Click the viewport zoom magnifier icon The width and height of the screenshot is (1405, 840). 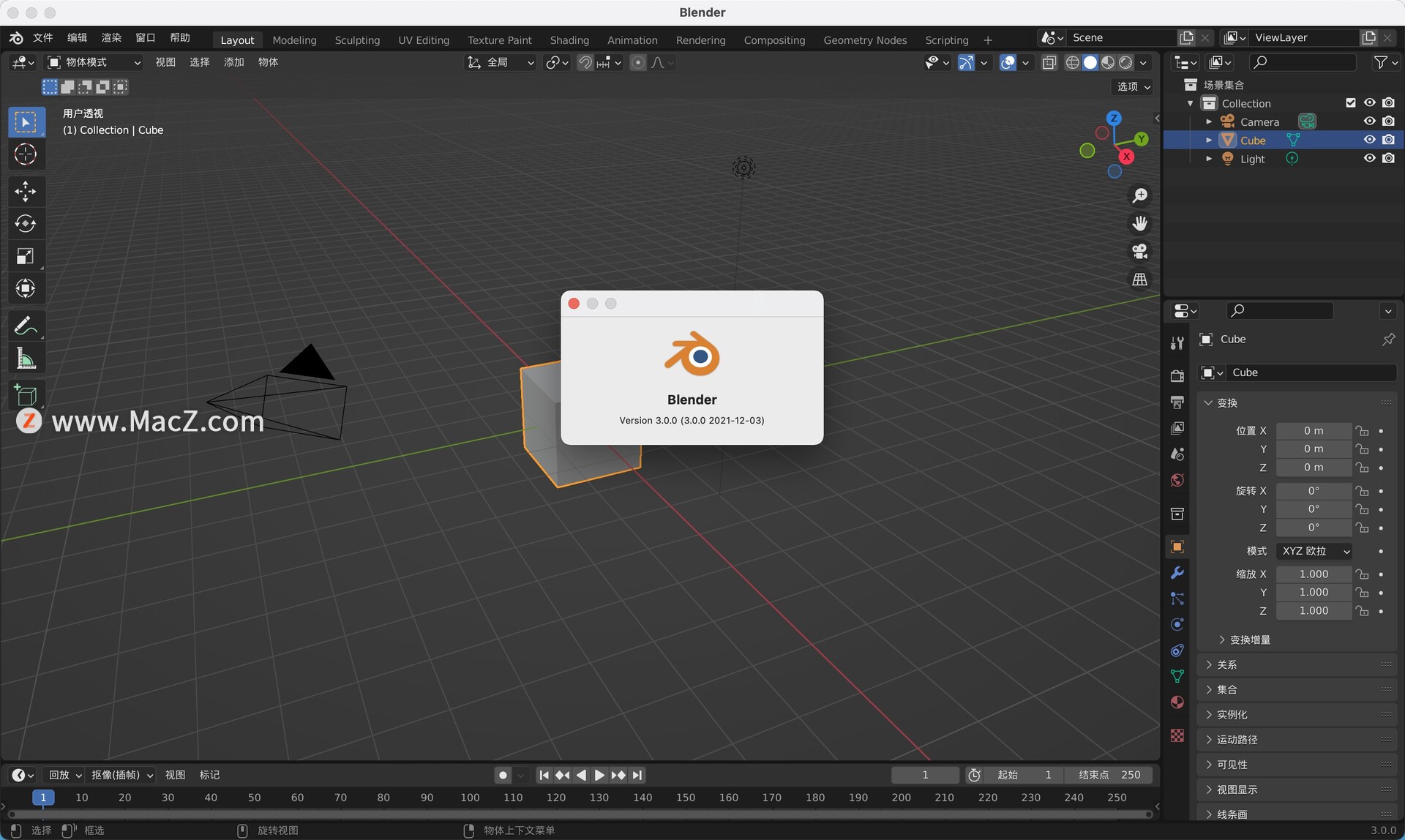coord(1139,195)
